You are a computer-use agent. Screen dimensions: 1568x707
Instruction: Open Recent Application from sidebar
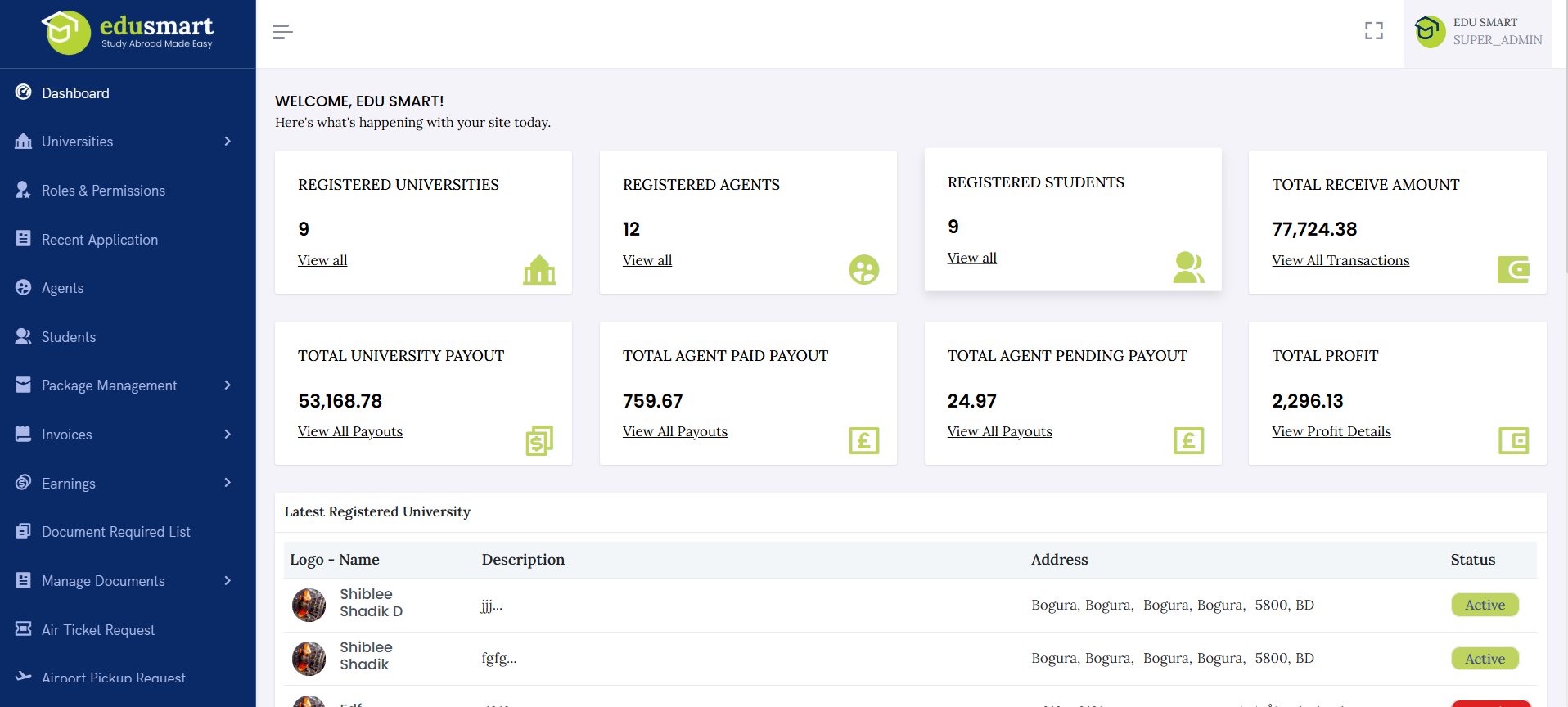pyautogui.click(x=99, y=240)
